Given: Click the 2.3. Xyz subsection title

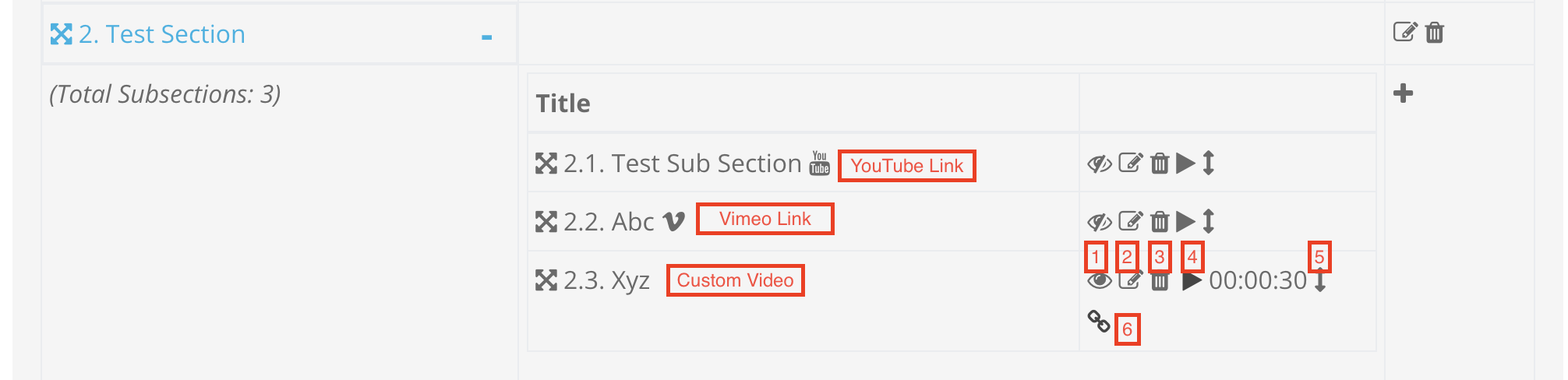Looking at the screenshot, I should coord(606,280).
